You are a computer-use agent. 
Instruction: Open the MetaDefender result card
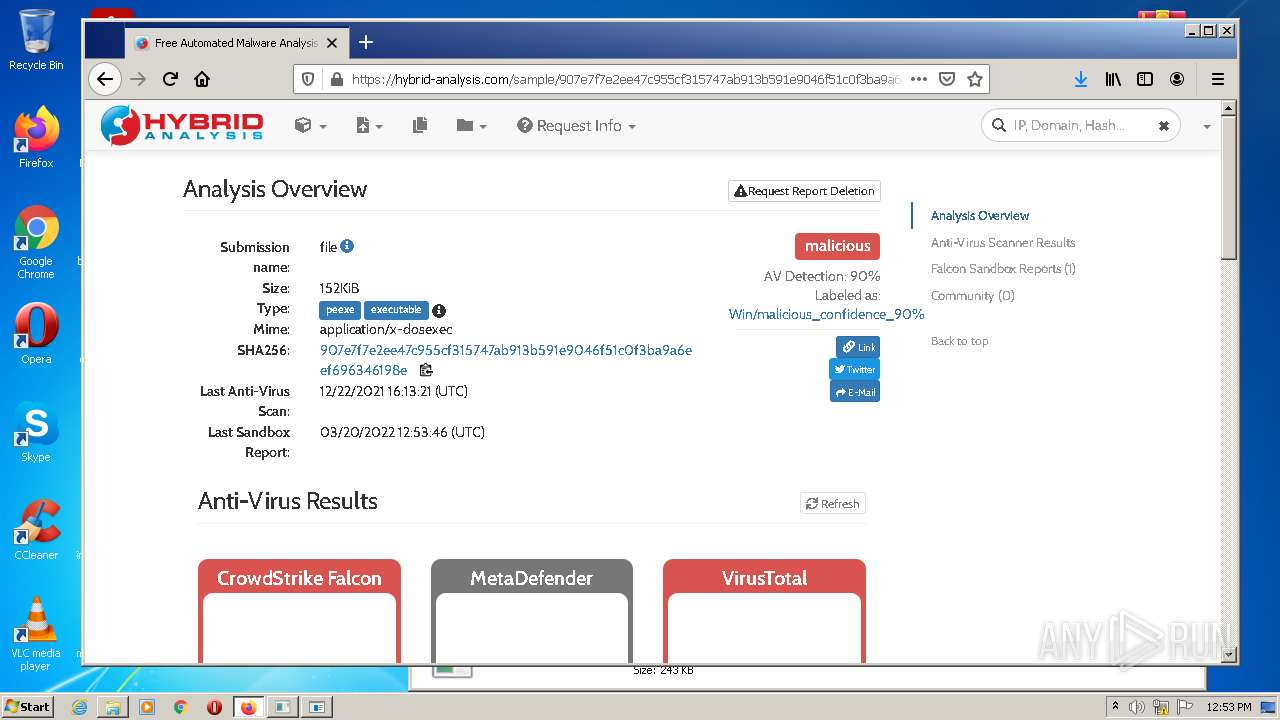(531, 610)
